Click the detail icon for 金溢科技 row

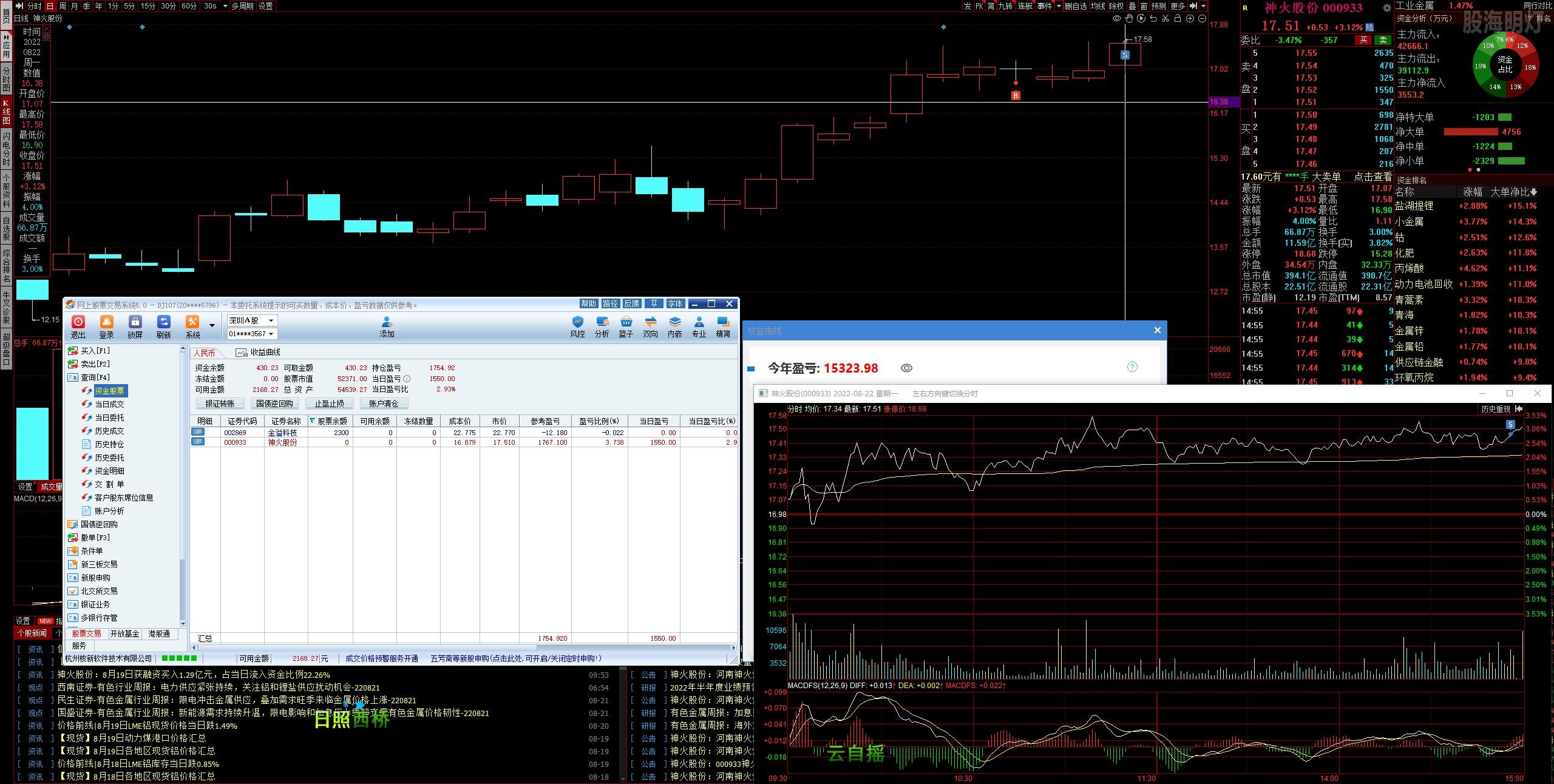[198, 432]
